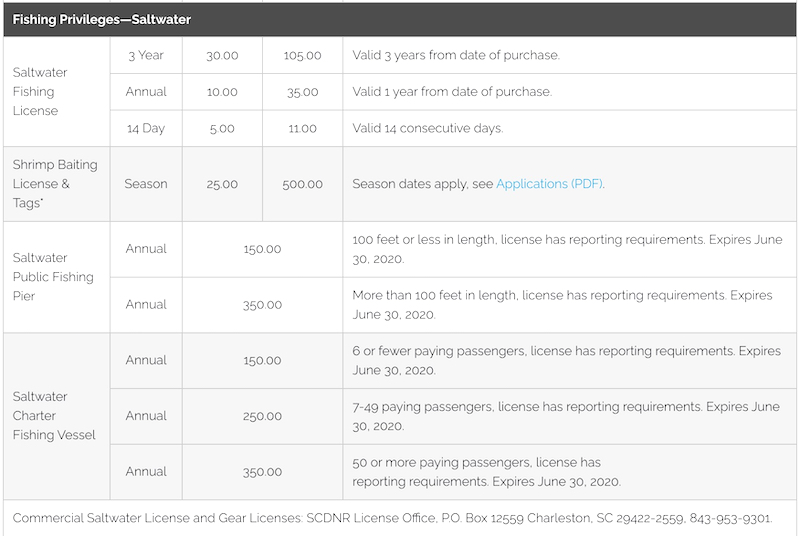Select the 105.00 price cell
This screenshot has width=800, height=536.
pos(301,55)
